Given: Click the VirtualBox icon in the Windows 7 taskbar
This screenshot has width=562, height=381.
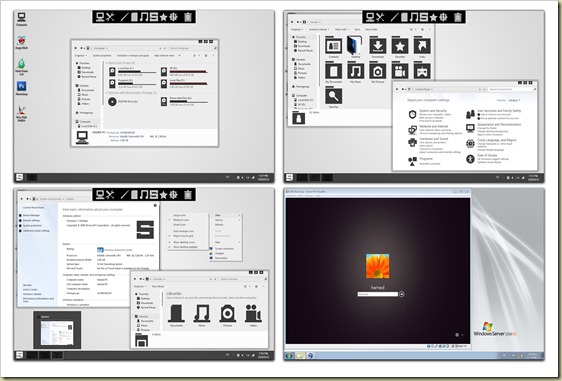Looking at the screenshot, I should click(x=310, y=356).
